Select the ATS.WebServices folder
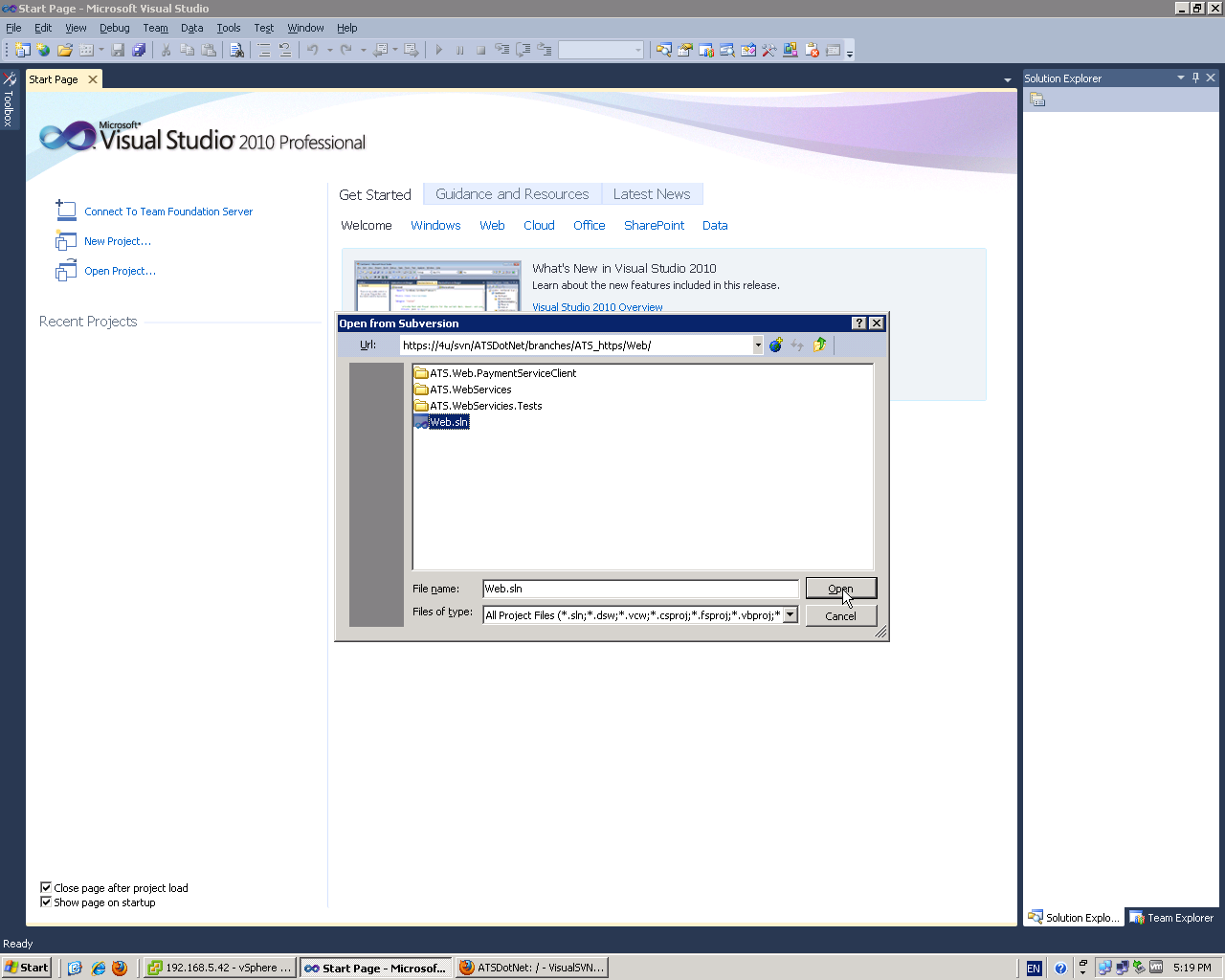The image size is (1225, 980). [x=462, y=390]
